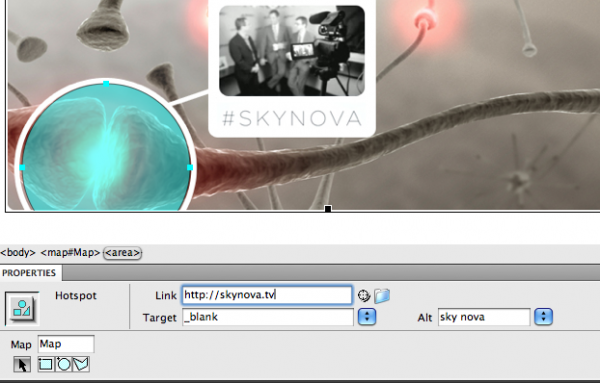Open the Target dropdown arrows

point(367,317)
